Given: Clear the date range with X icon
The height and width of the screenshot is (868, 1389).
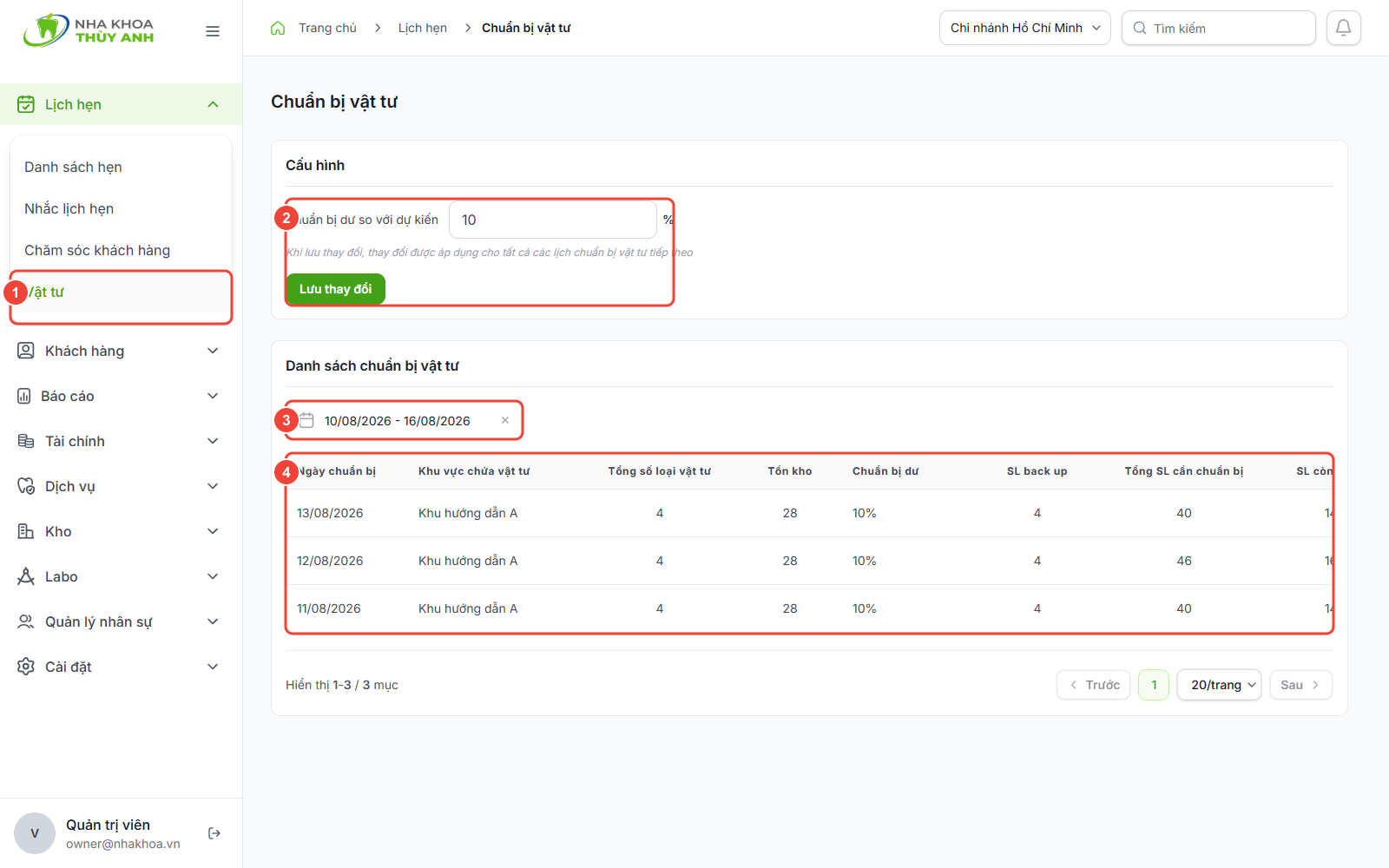Looking at the screenshot, I should point(505,420).
